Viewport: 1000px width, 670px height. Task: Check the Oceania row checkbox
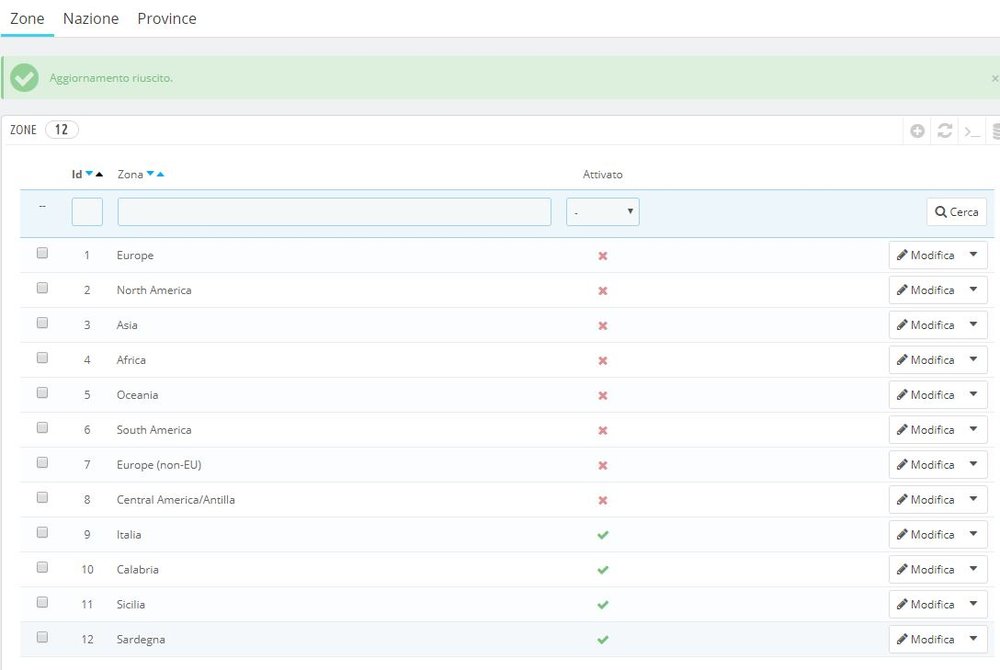(x=42, y=393)
